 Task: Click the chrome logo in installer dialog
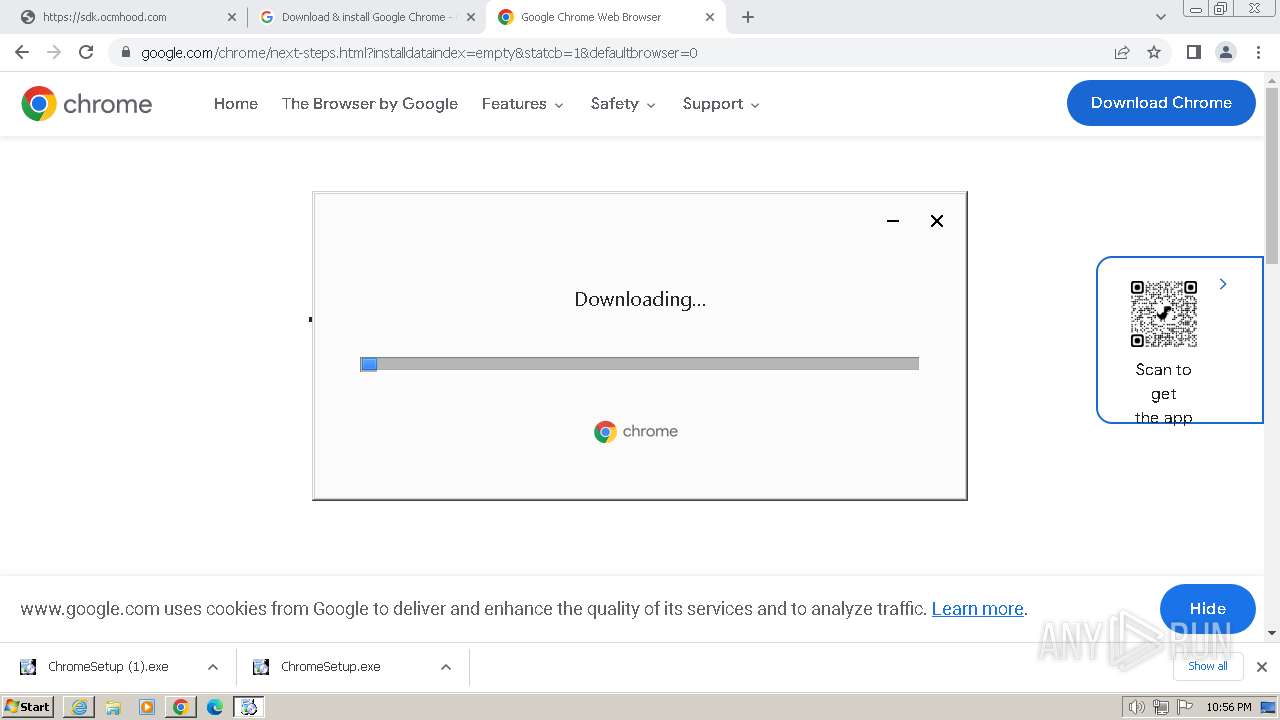click(x=636, y=431)
